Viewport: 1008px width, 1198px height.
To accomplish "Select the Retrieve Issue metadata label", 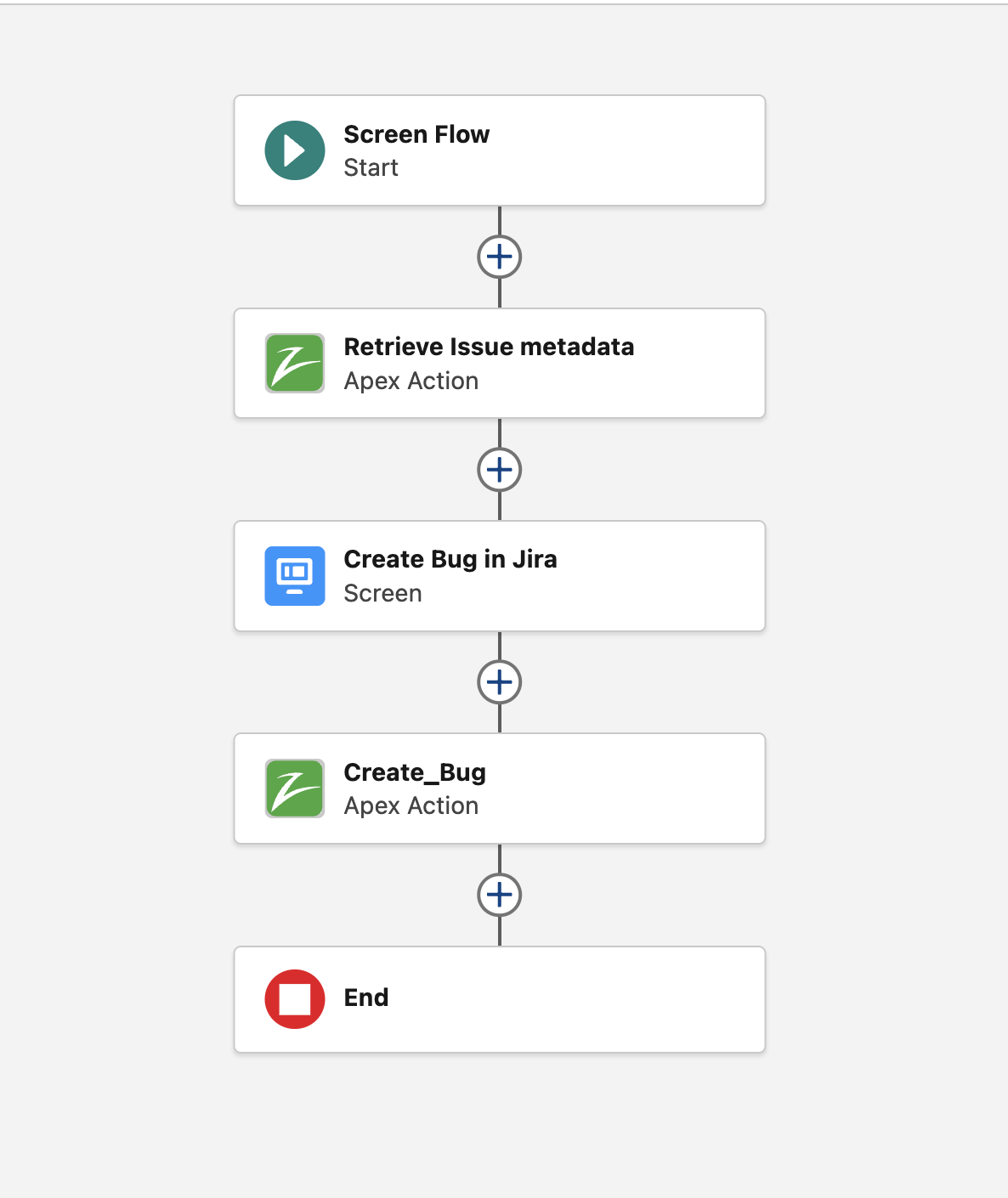I will point(489,347).
